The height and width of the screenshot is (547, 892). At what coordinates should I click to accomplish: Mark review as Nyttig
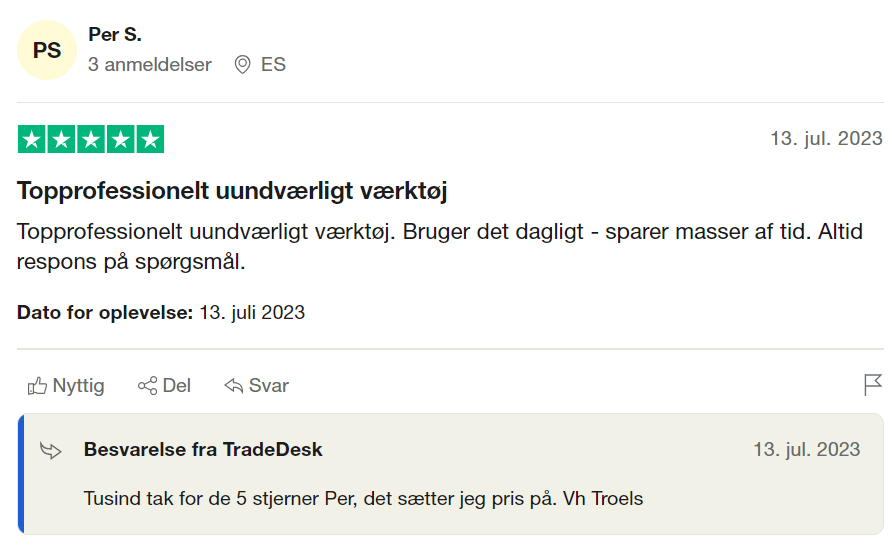click(x=66, y=386)
